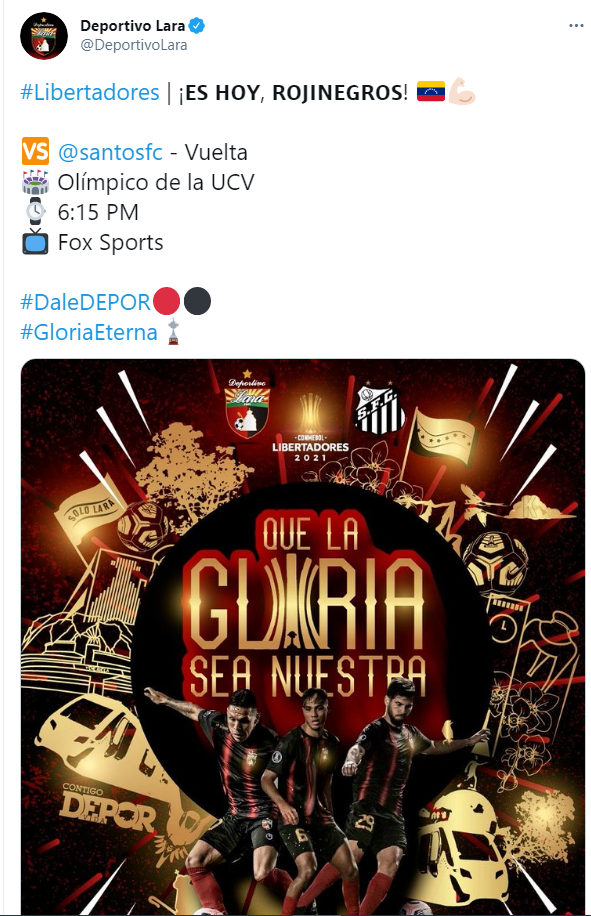
Task: Click the red circle emoji
Action: coord(166,301)
